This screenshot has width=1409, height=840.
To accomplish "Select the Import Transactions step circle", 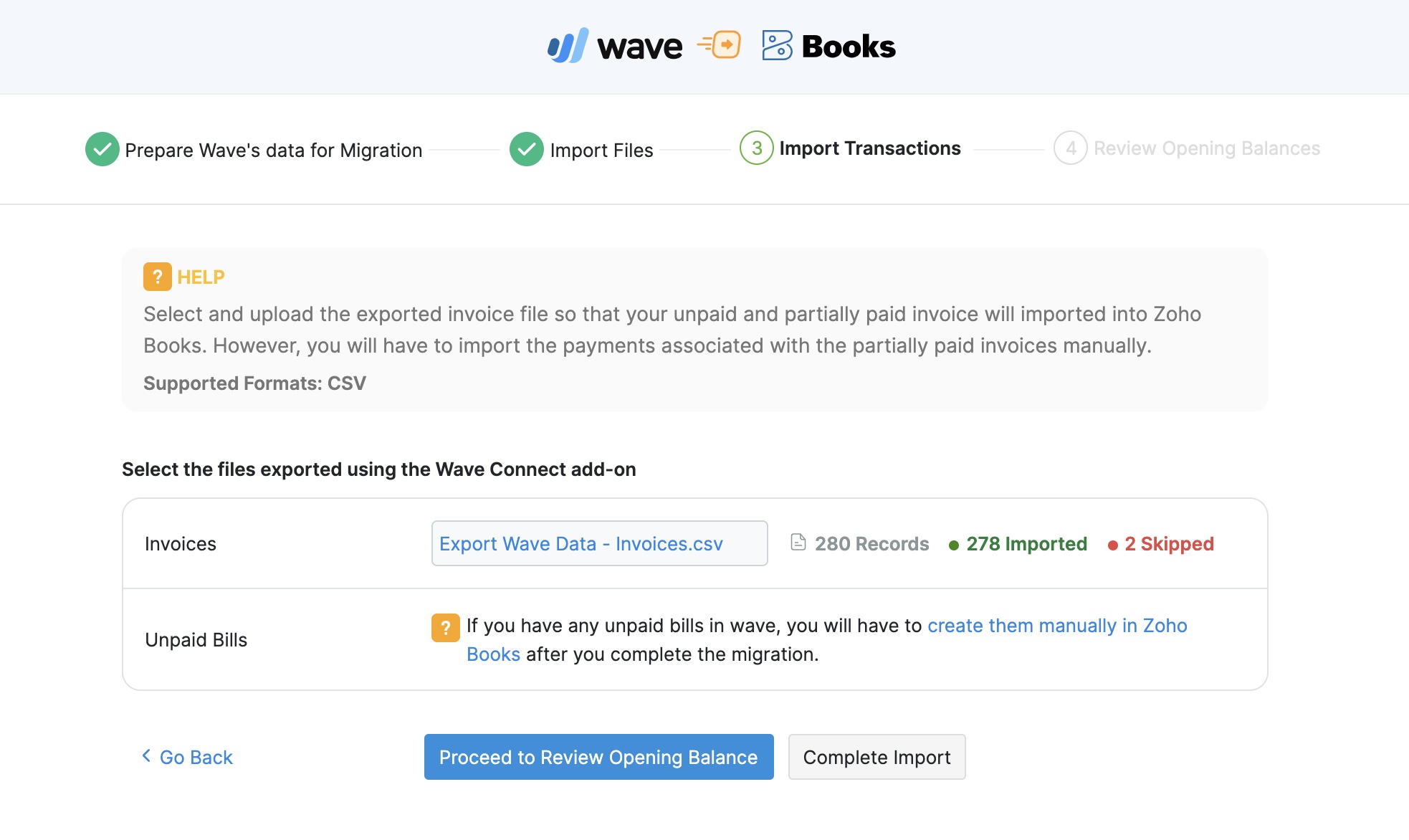I will [x=756, y=148].
